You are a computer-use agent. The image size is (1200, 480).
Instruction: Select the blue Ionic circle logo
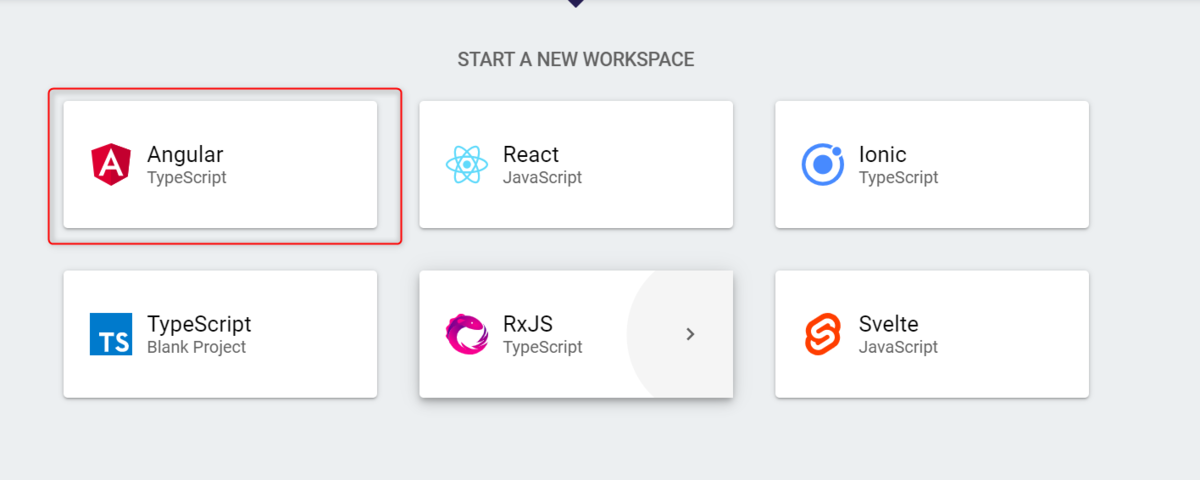tap(822, 164)
